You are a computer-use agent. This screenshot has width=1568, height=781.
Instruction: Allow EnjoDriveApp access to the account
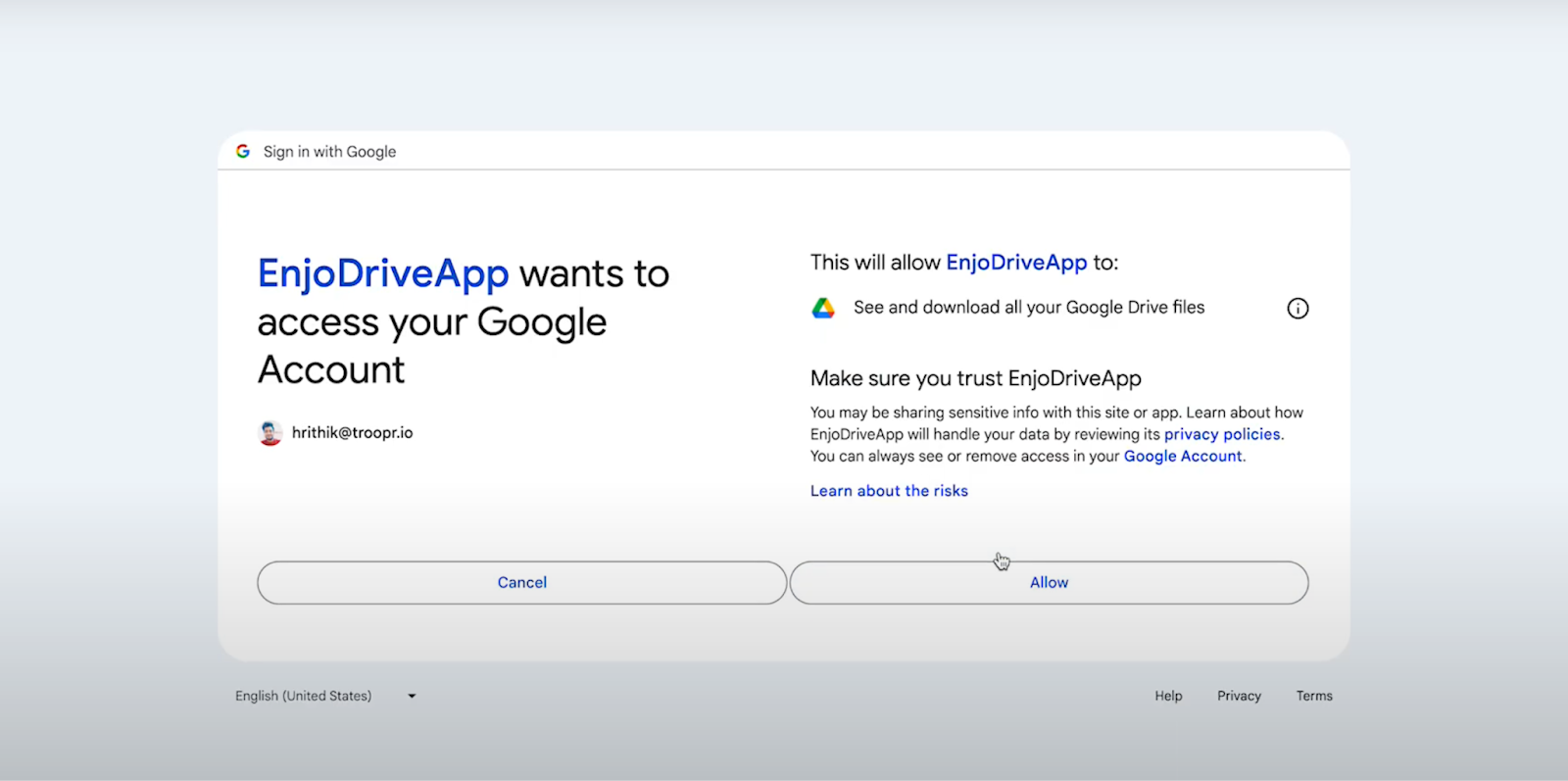tap(1049, 582)
